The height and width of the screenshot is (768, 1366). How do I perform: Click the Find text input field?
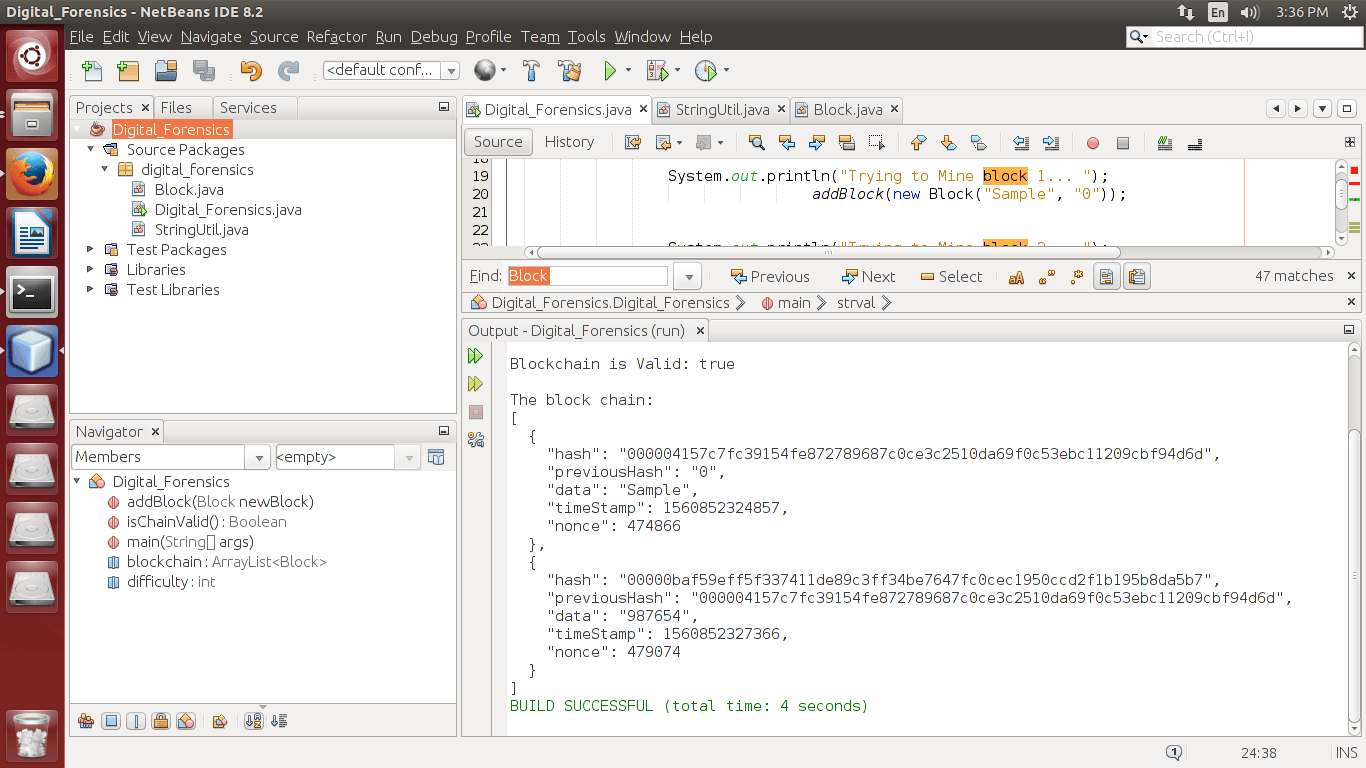pos(587,277)
